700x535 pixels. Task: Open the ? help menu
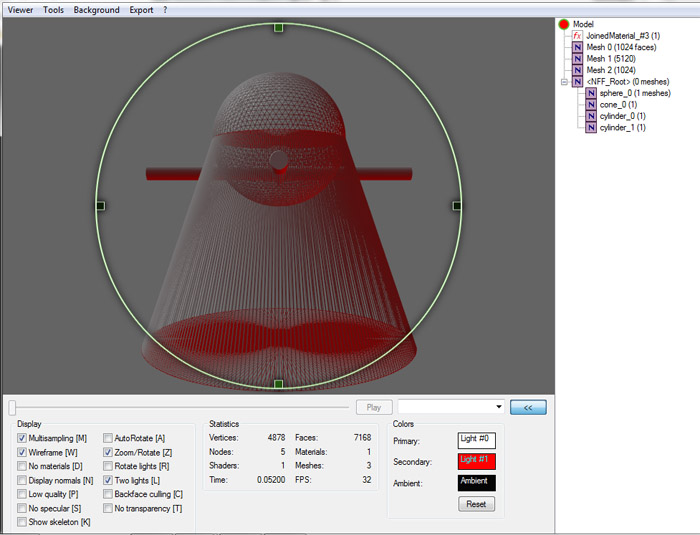tap(165, 10)
